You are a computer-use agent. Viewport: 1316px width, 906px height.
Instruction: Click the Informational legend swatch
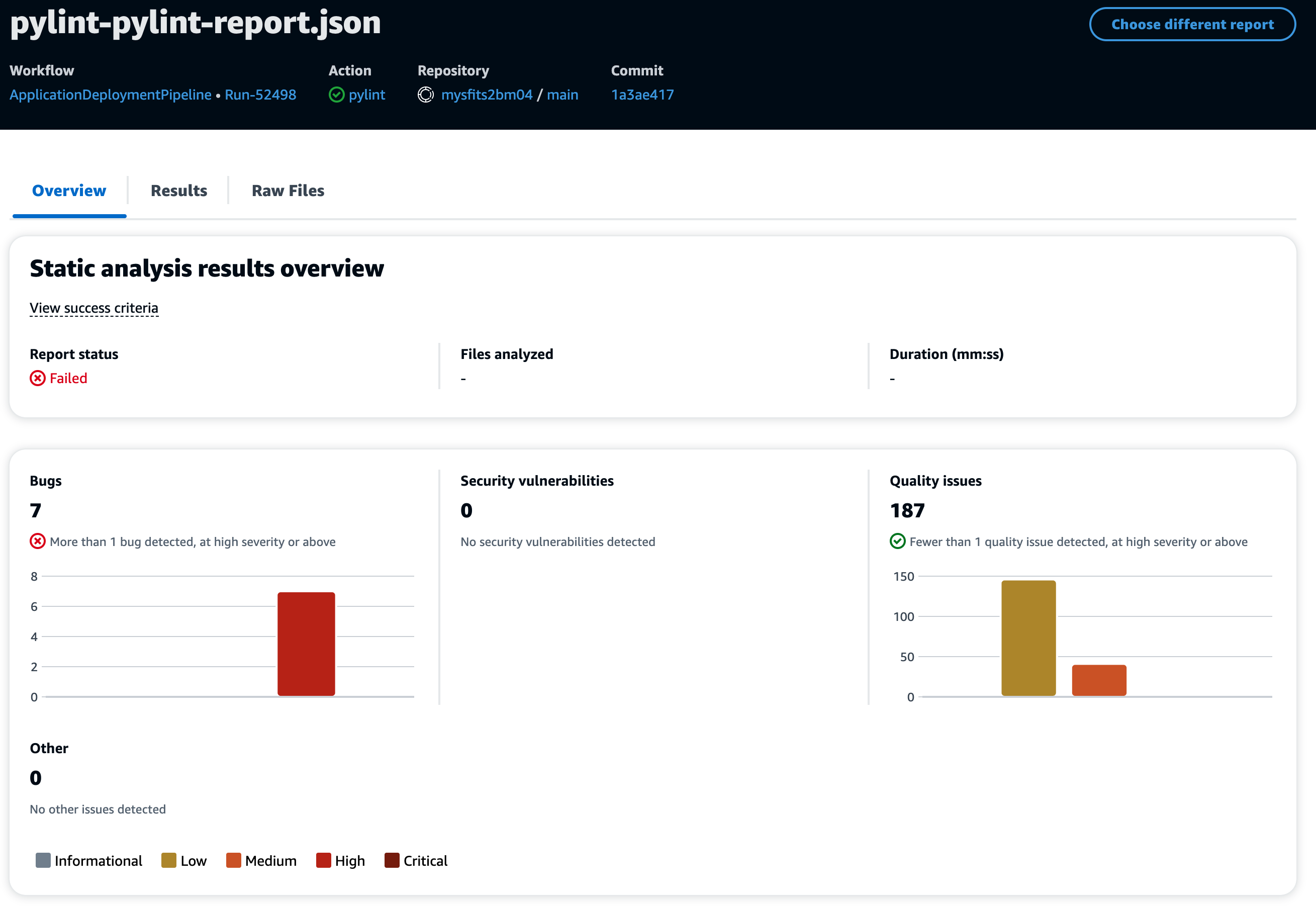pos(43,861)
